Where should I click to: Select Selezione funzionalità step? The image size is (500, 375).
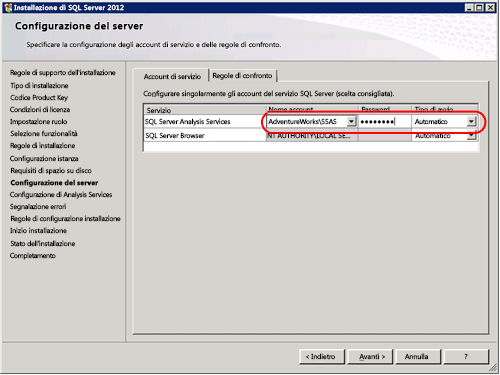pos(44,134)
